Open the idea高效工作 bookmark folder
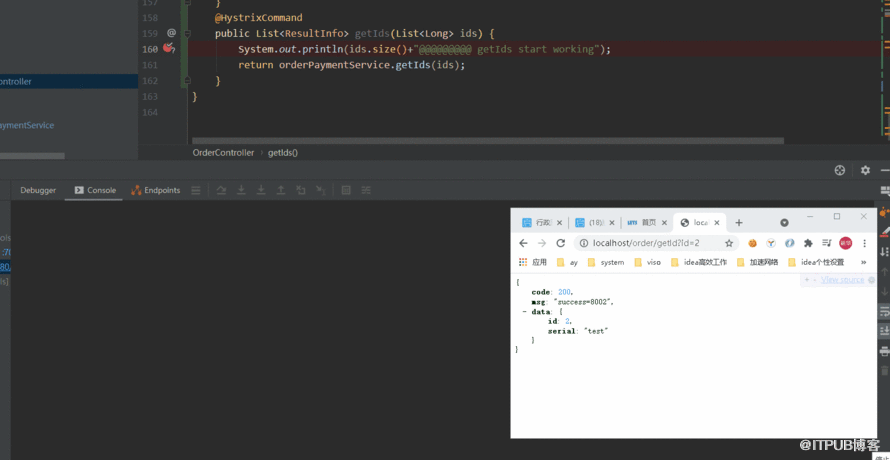 [699, 262]
